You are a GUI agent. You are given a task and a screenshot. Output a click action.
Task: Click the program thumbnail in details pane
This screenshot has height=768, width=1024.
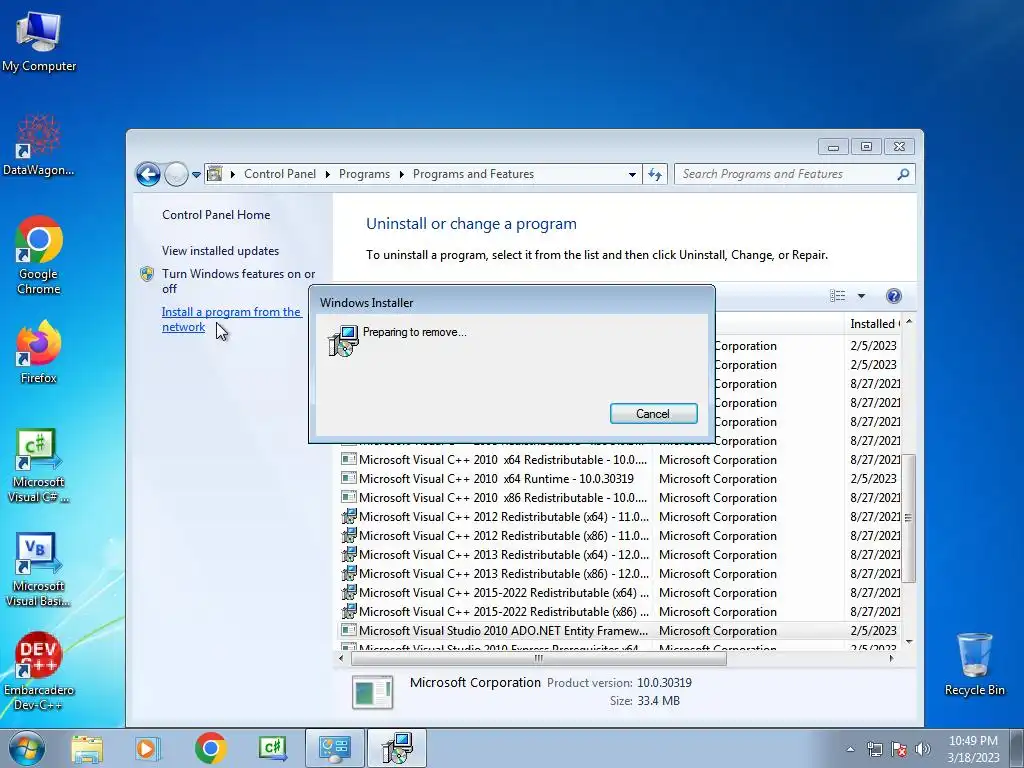tap(372, 692)
